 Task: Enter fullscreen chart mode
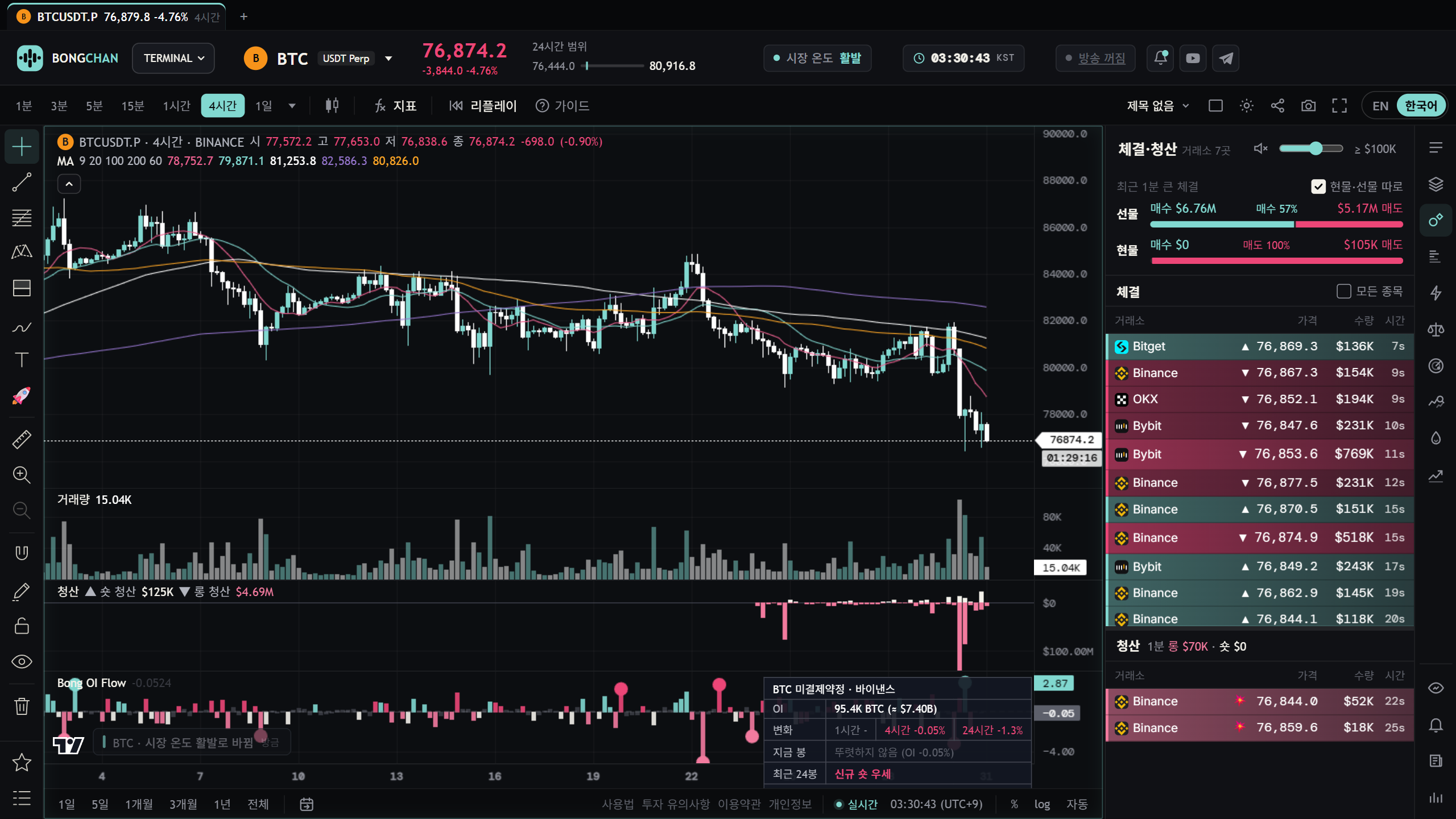click(1339, 106)
